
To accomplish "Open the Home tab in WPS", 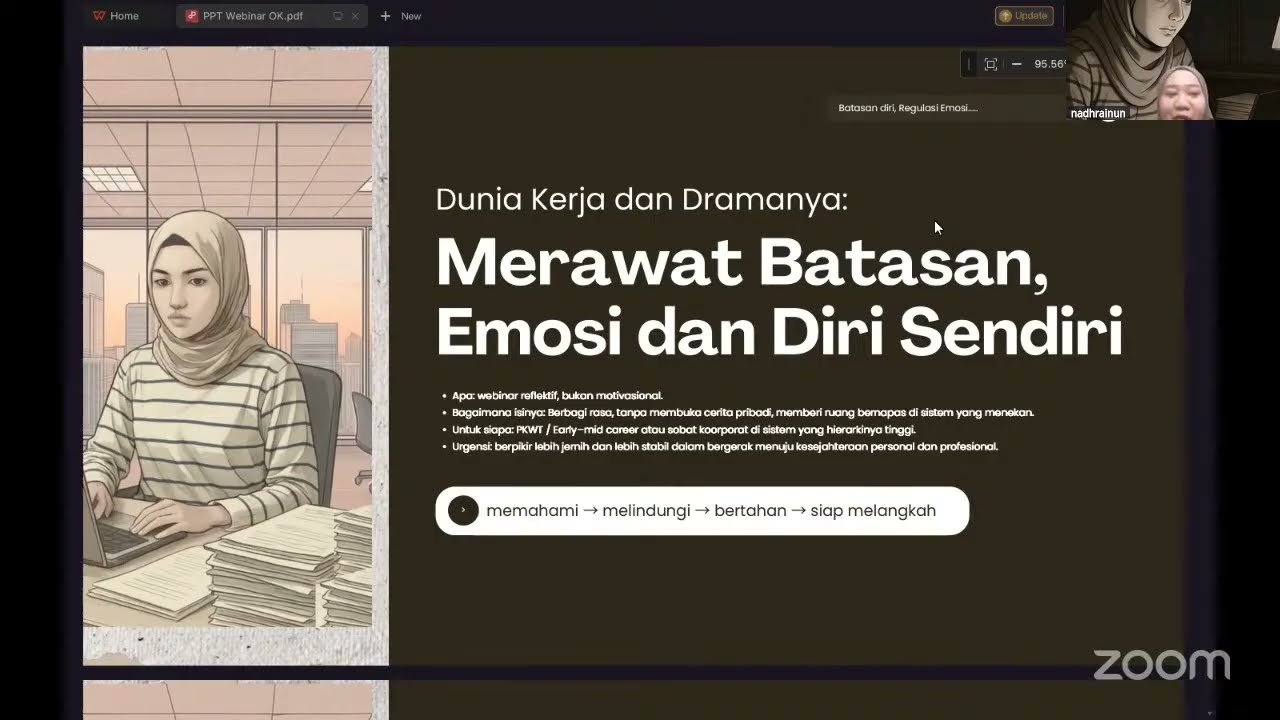I will pos(115,16).
